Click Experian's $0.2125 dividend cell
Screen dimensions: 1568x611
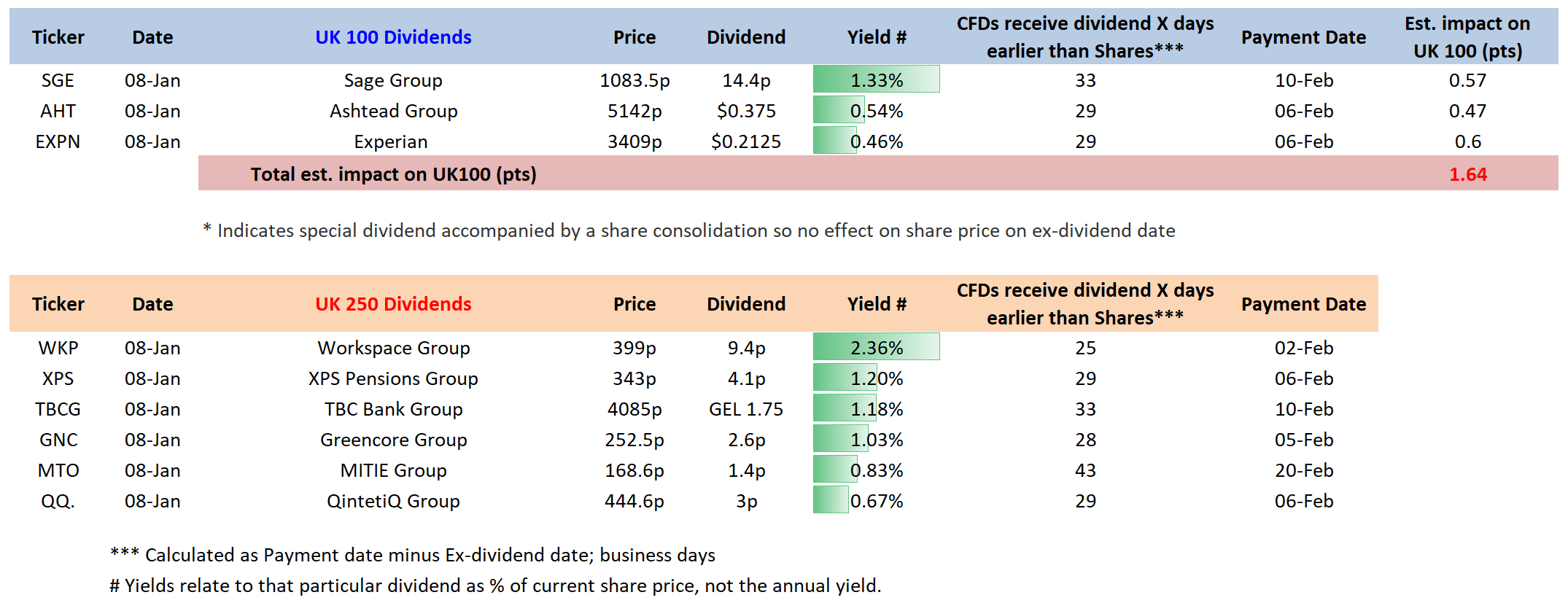point(745,141)
